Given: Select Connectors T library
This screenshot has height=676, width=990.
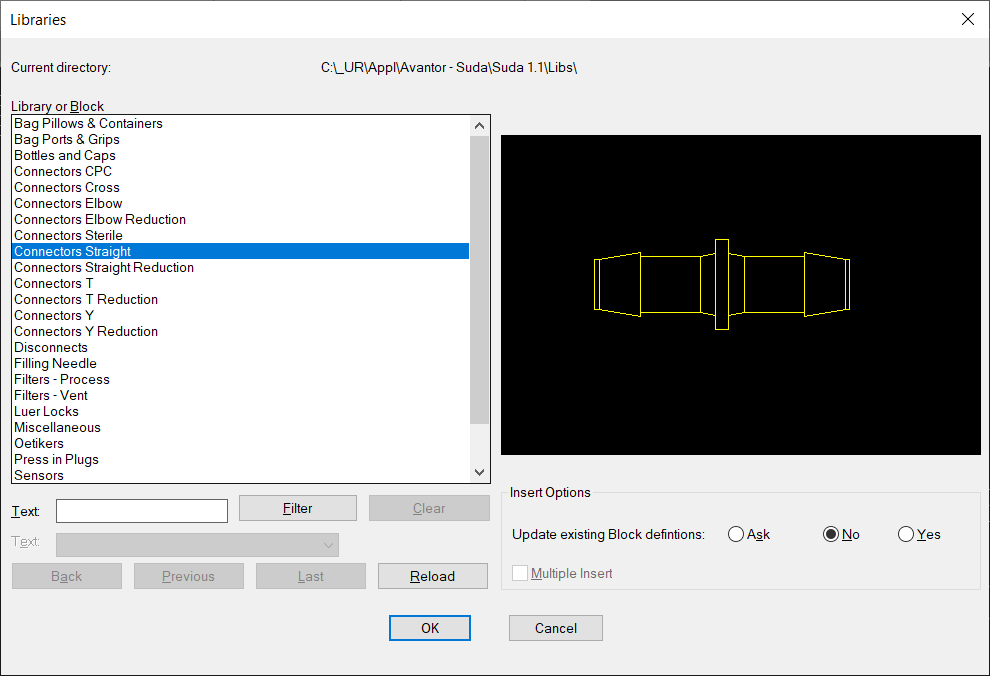Looking at the screenshot, I should 241,283.
